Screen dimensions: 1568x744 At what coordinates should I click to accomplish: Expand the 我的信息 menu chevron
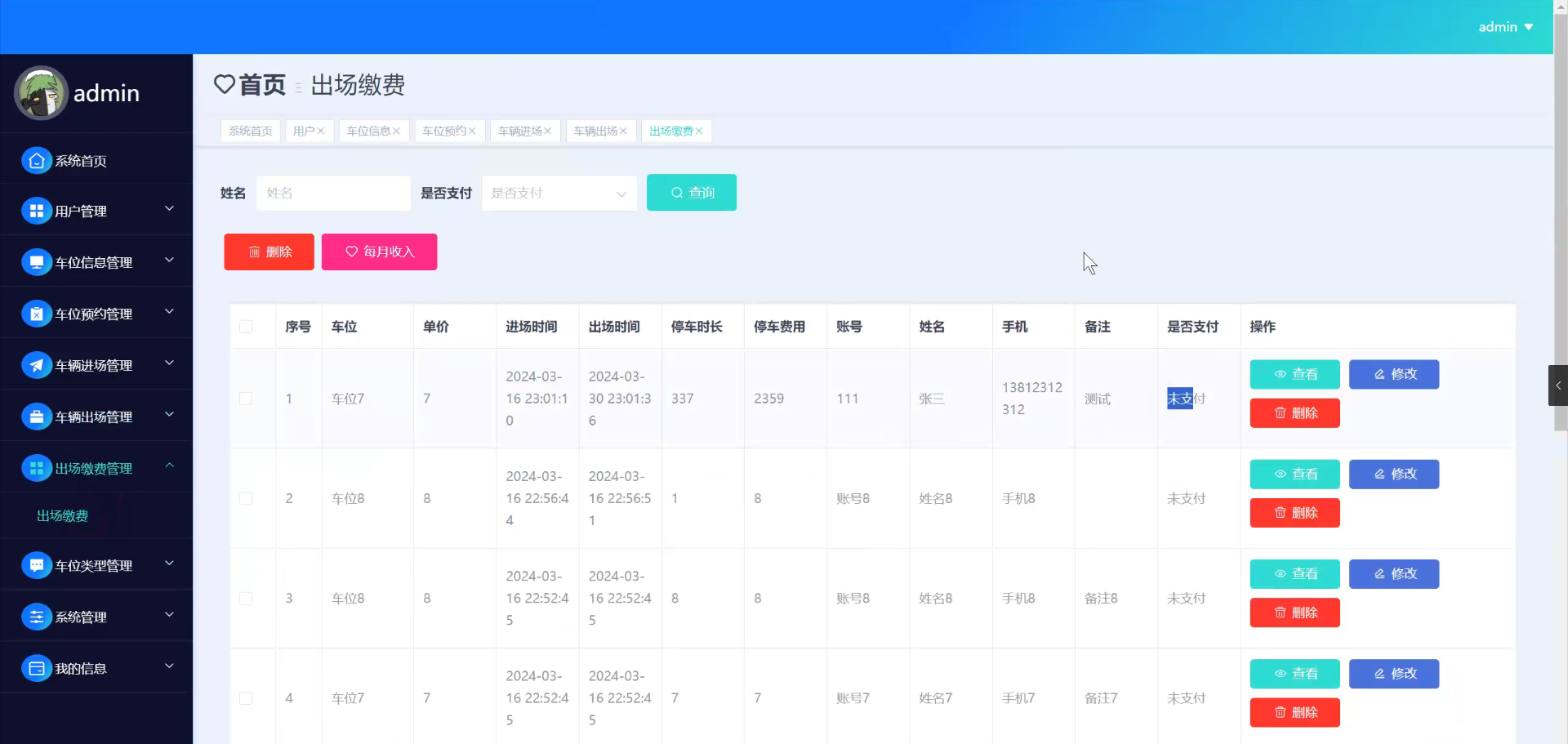coord(170,666)
